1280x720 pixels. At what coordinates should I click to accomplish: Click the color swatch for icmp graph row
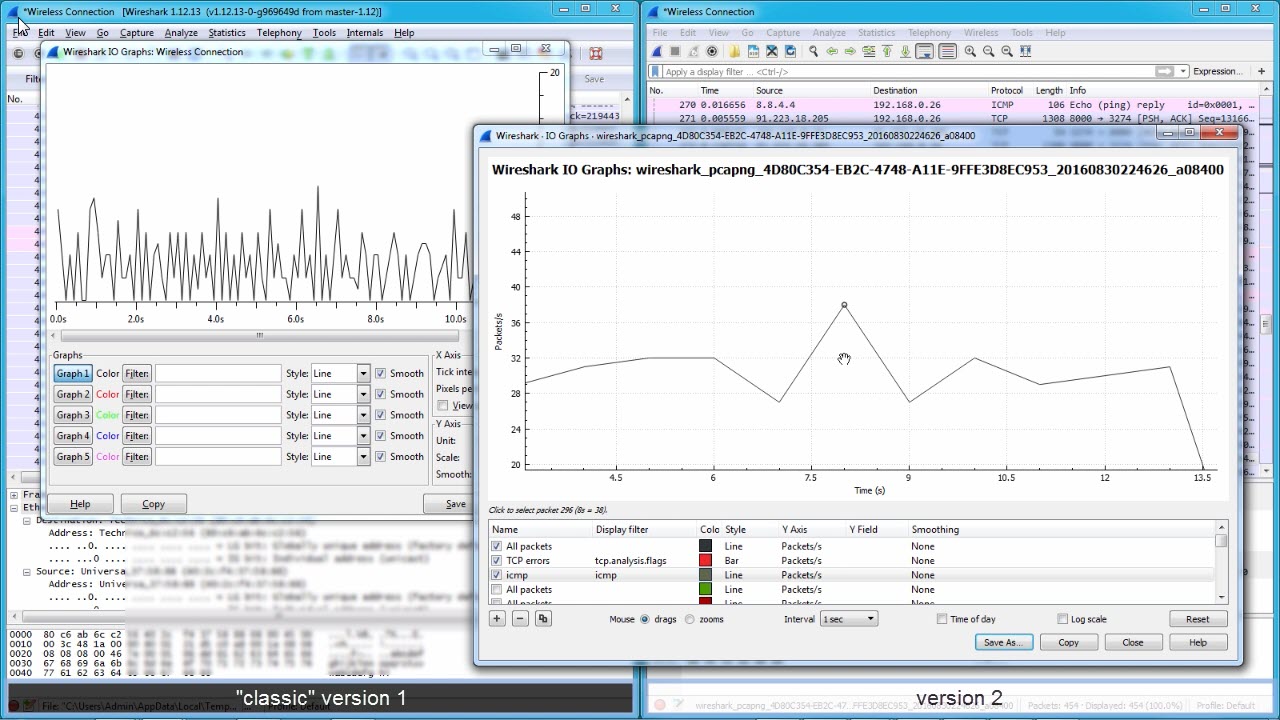[705, 575]
